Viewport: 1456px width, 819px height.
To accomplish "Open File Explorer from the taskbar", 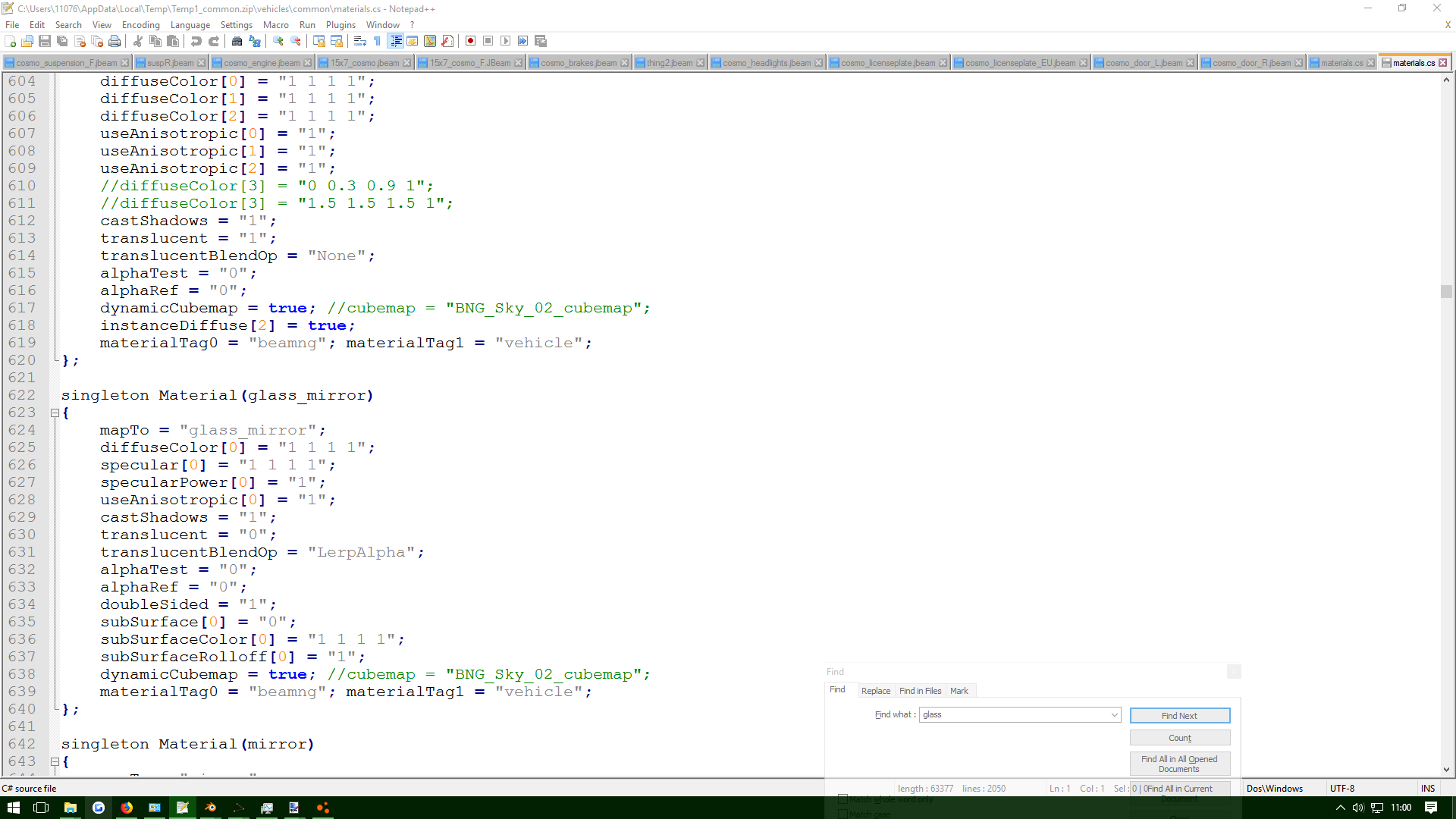I will (70, 808).
